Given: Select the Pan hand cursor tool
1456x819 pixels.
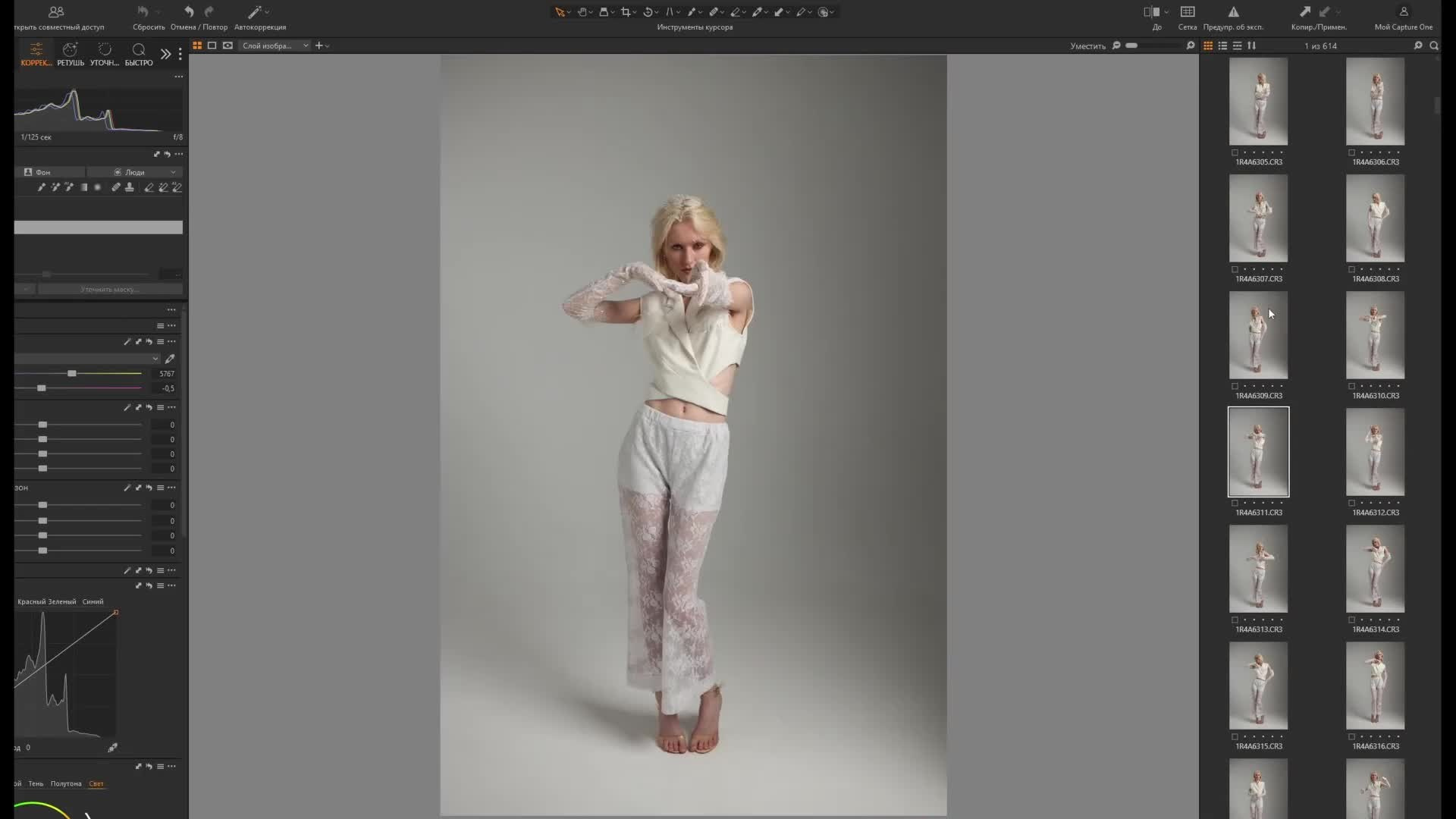Looking at the screenshot, I should pyautogui.click(x=582, y=12).
